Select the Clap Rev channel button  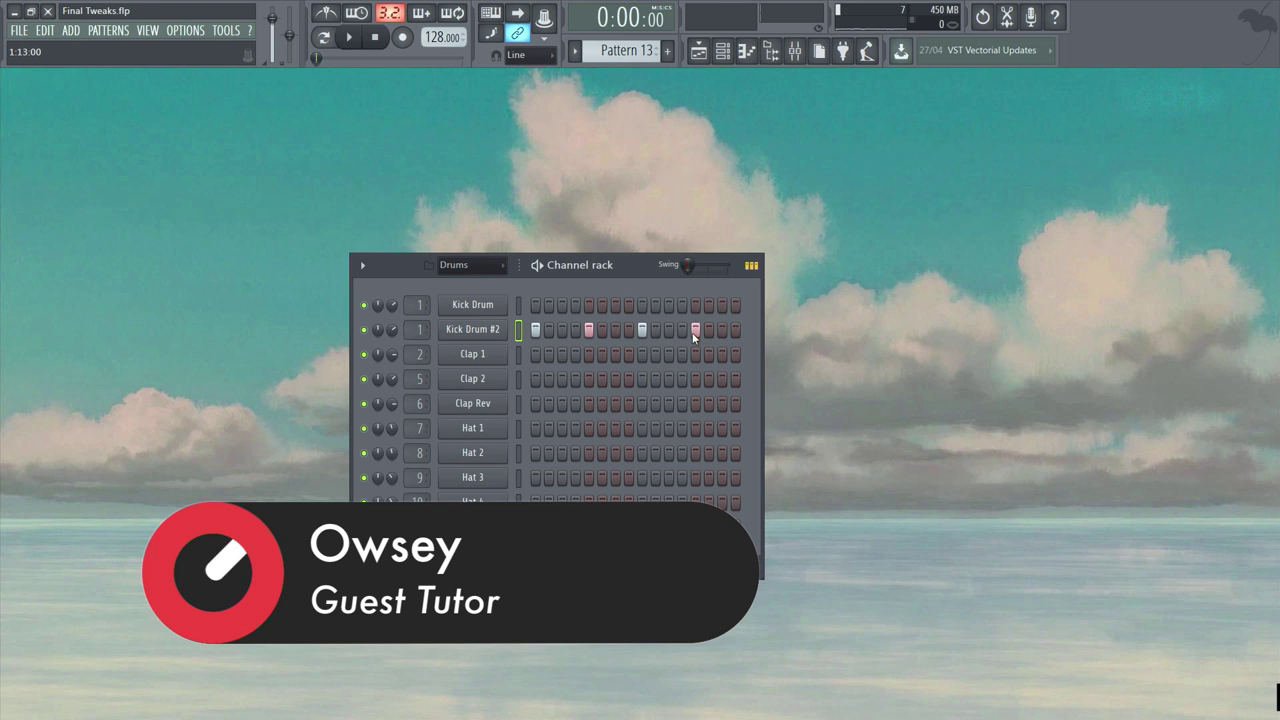(x=472, y=404)
